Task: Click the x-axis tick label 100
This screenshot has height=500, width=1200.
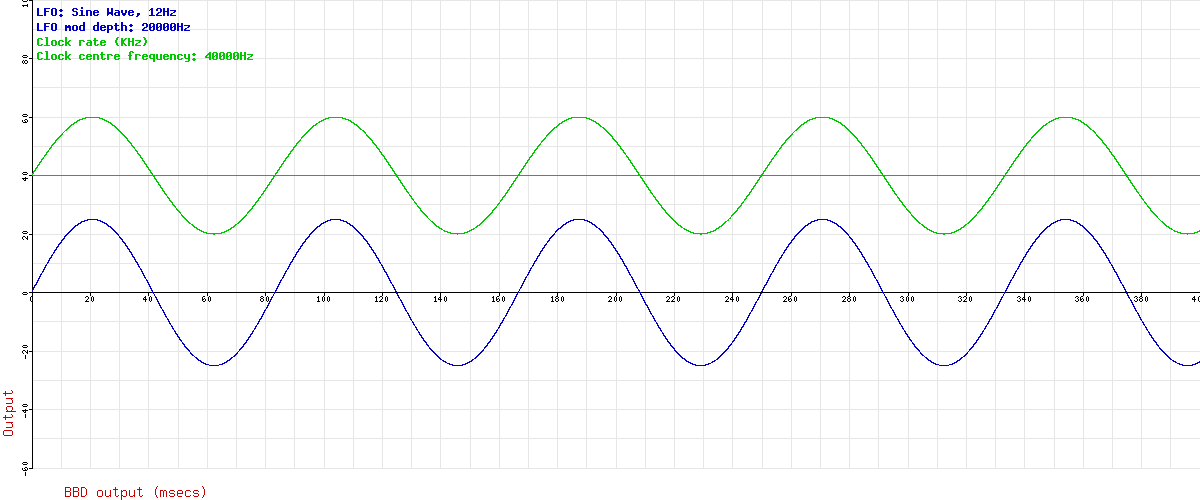Action: pos(323,299)
